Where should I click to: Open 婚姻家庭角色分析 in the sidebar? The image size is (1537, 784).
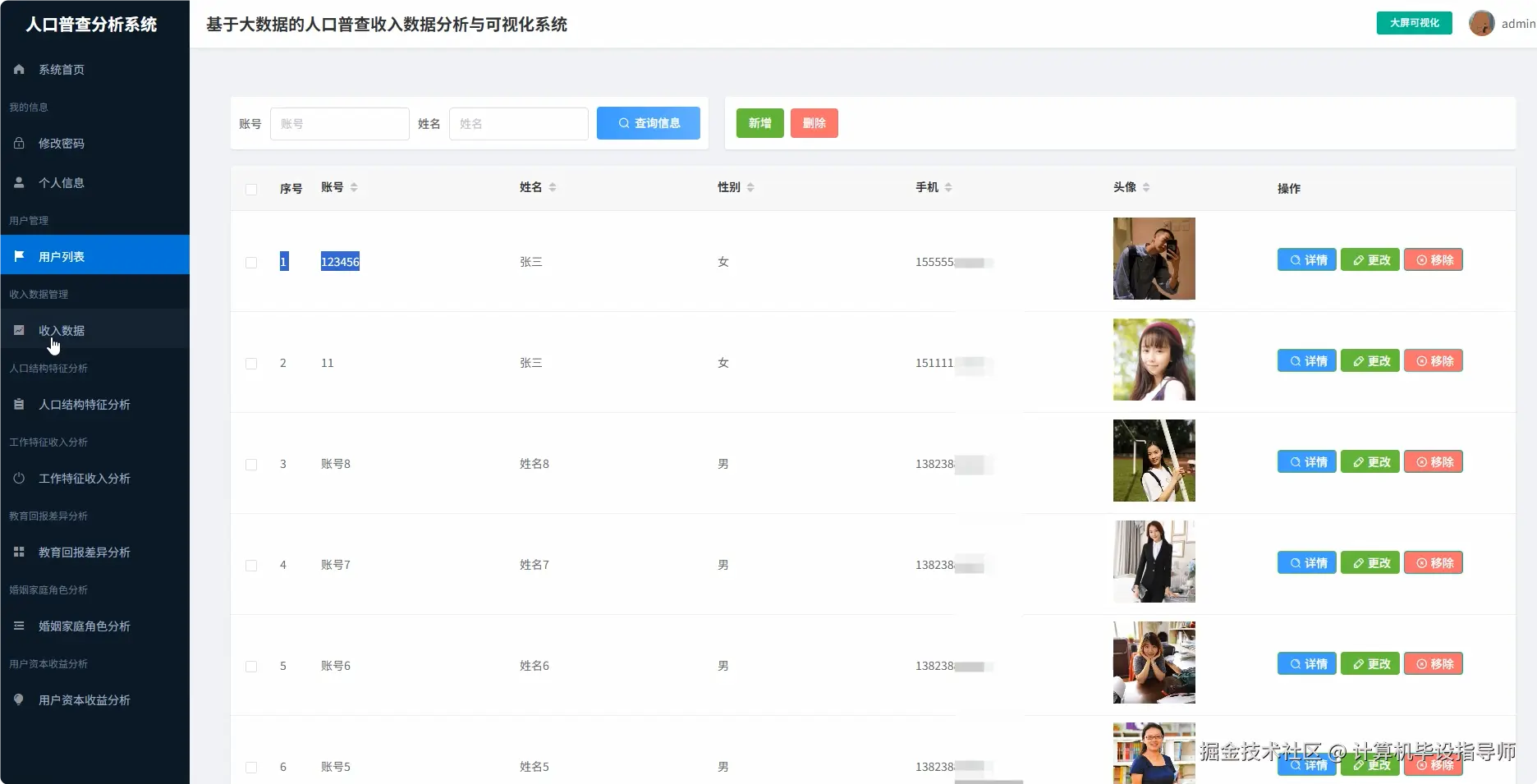[94, 626]
